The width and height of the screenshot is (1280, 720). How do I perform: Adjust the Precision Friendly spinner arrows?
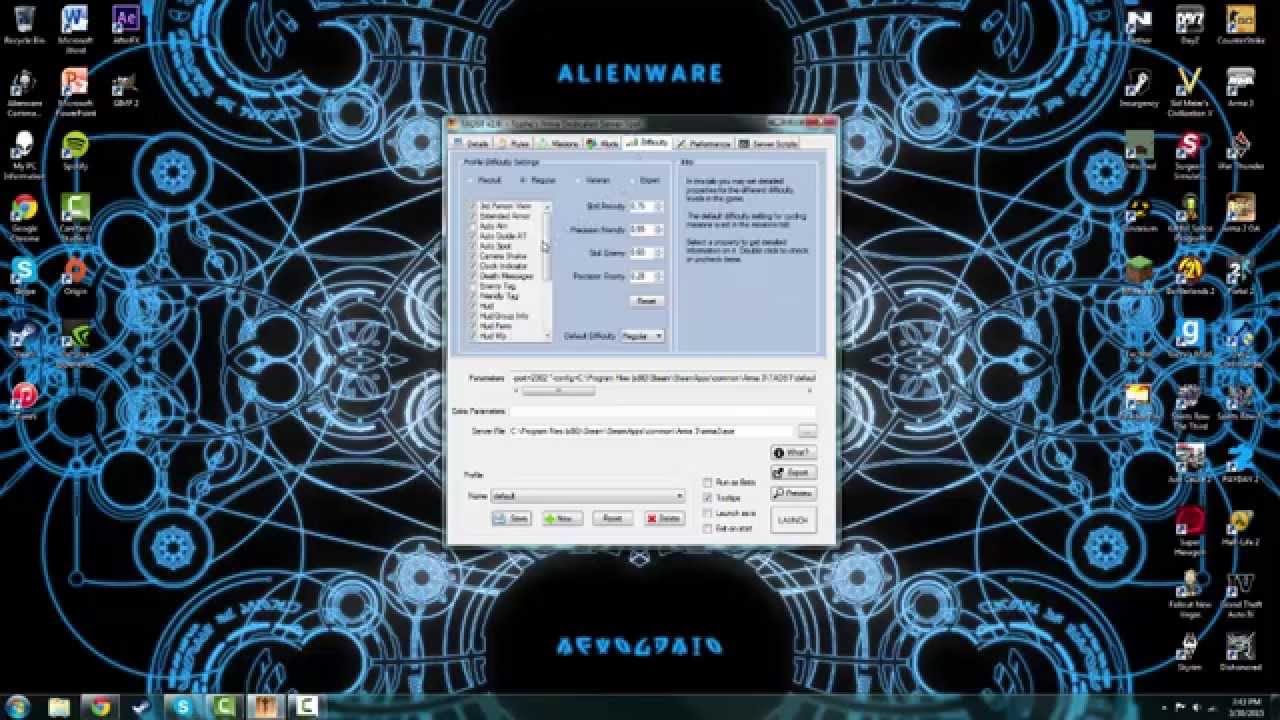tap(659, 229)
